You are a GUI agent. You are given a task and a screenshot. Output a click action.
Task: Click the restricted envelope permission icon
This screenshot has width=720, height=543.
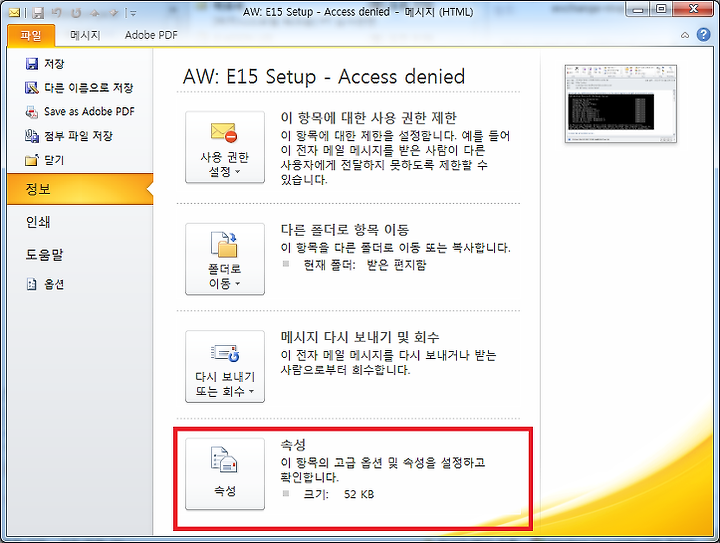pos(224,133)
